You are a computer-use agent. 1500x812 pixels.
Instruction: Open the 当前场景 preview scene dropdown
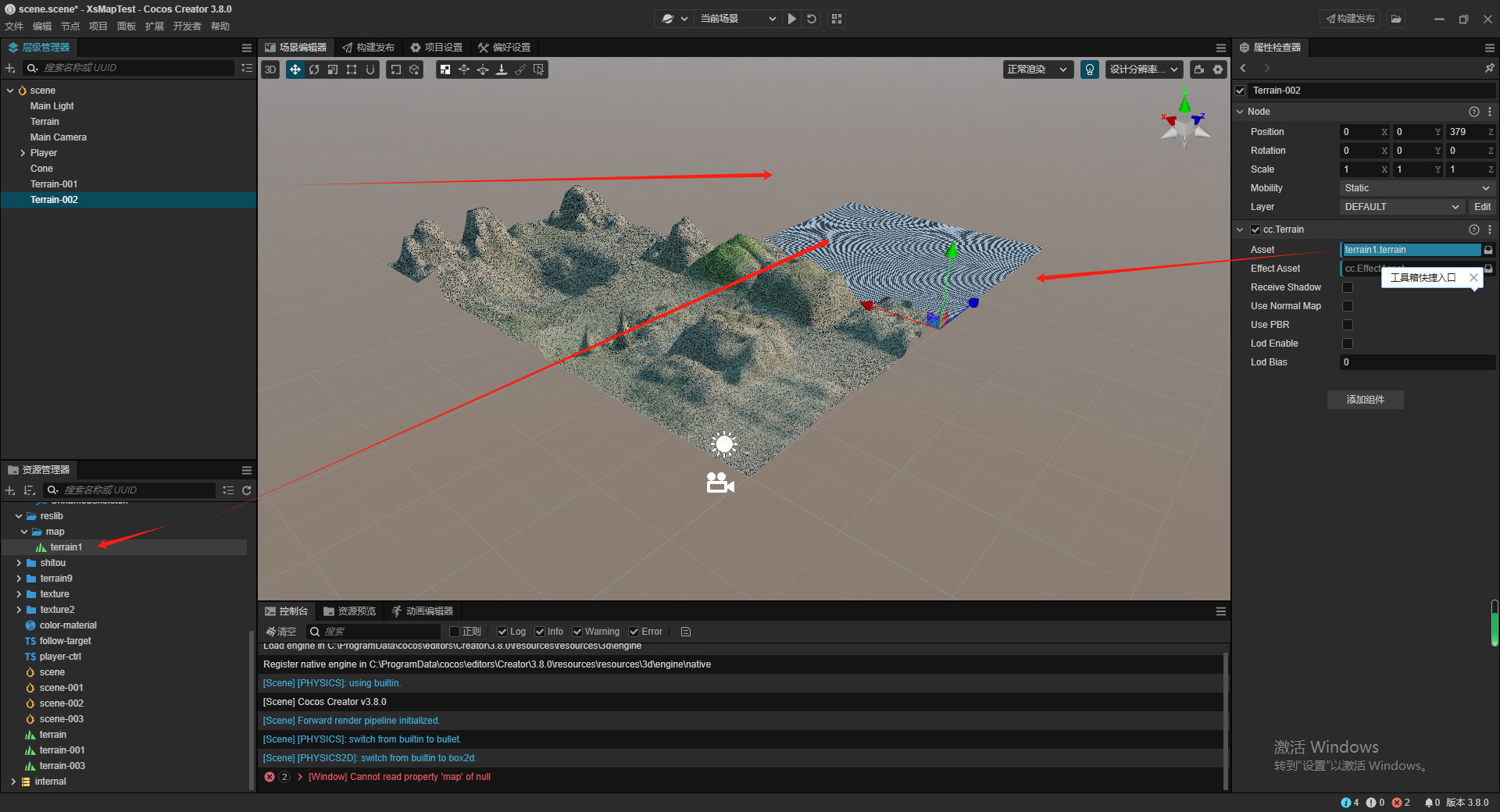[737, 19]
